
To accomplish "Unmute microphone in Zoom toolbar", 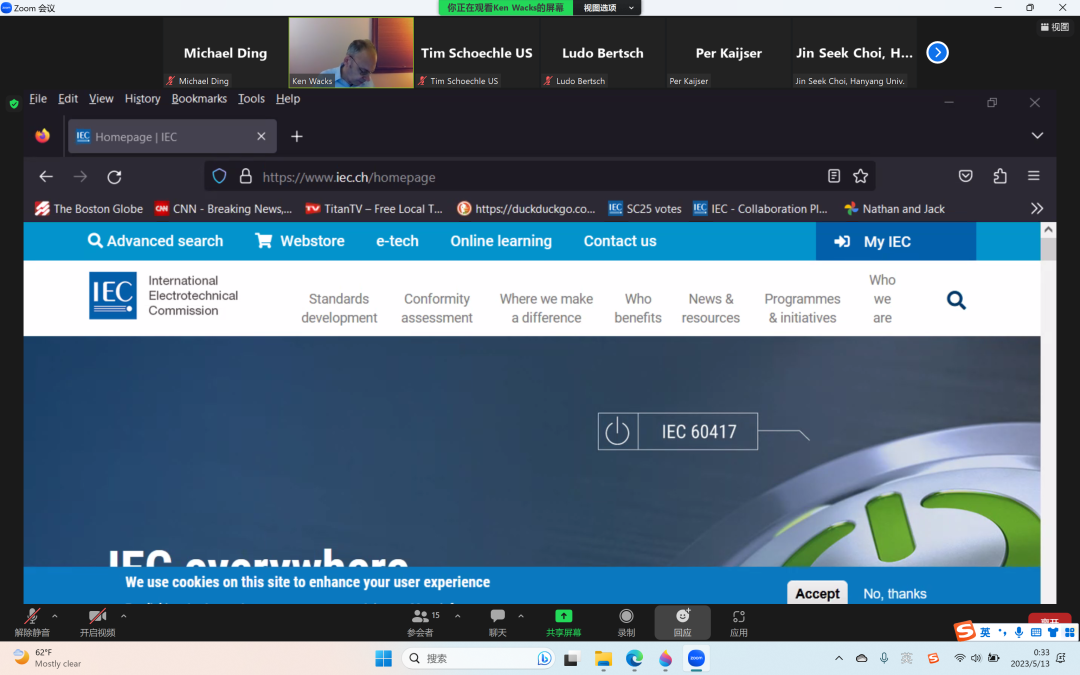I will 32,622.
